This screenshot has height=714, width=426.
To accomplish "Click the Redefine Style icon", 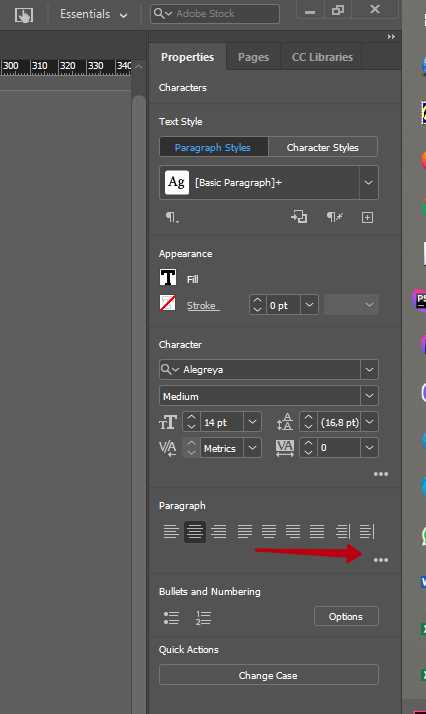I will point(299,217).
